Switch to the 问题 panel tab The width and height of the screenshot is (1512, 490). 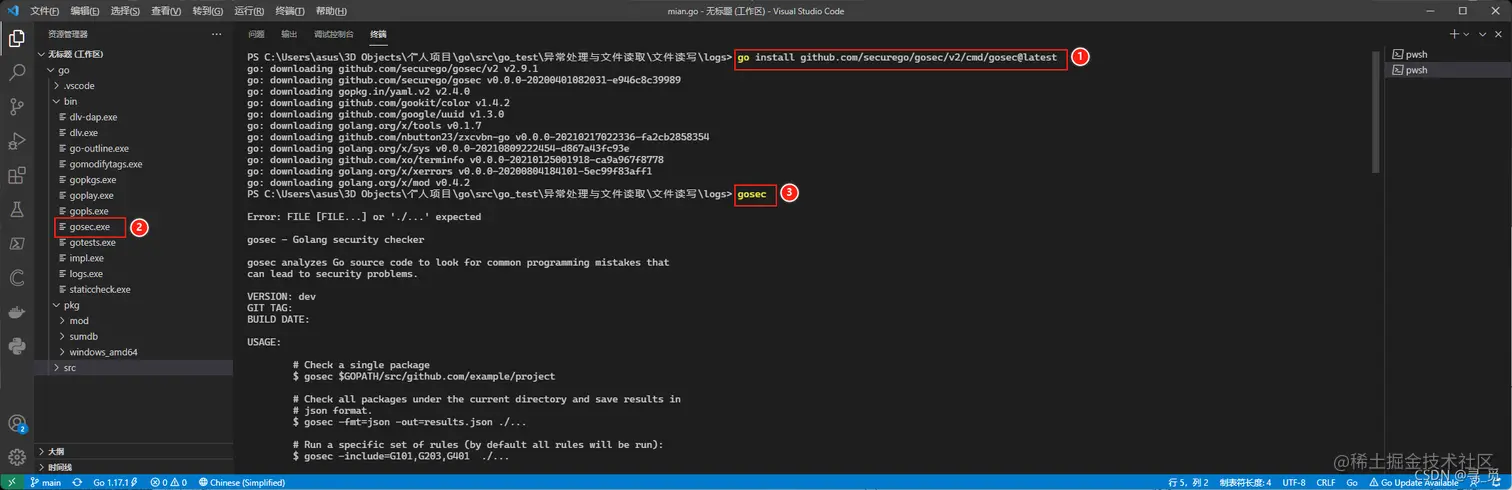[x=256, y=34]
